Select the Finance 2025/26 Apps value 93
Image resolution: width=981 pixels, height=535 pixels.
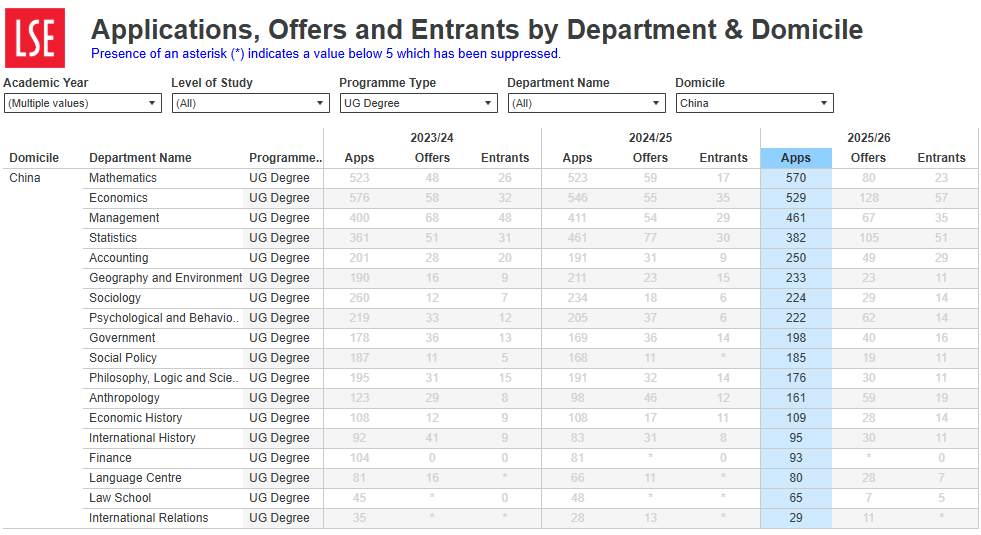point(796,458)
